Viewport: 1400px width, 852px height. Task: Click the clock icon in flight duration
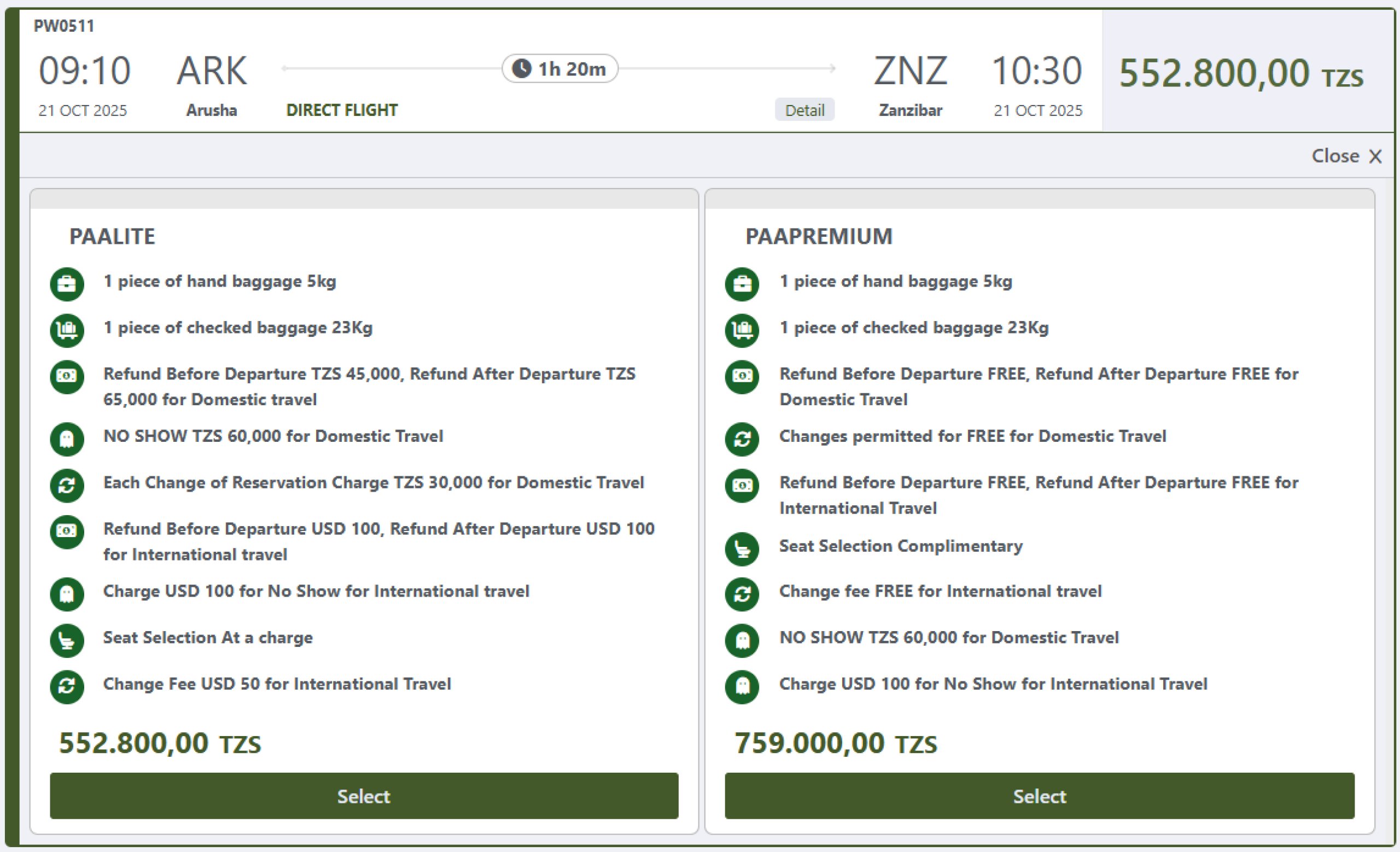[x=521, y=69]
